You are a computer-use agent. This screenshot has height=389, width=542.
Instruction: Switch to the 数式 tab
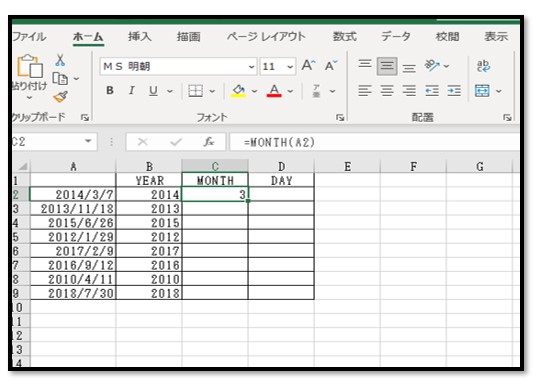click(344, 36)
